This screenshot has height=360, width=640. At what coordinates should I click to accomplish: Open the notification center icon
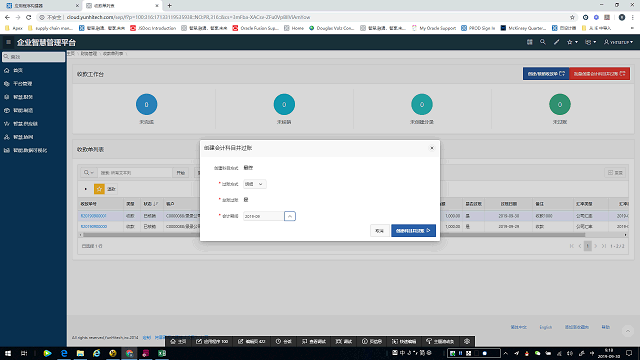click(x=629, y=353)
